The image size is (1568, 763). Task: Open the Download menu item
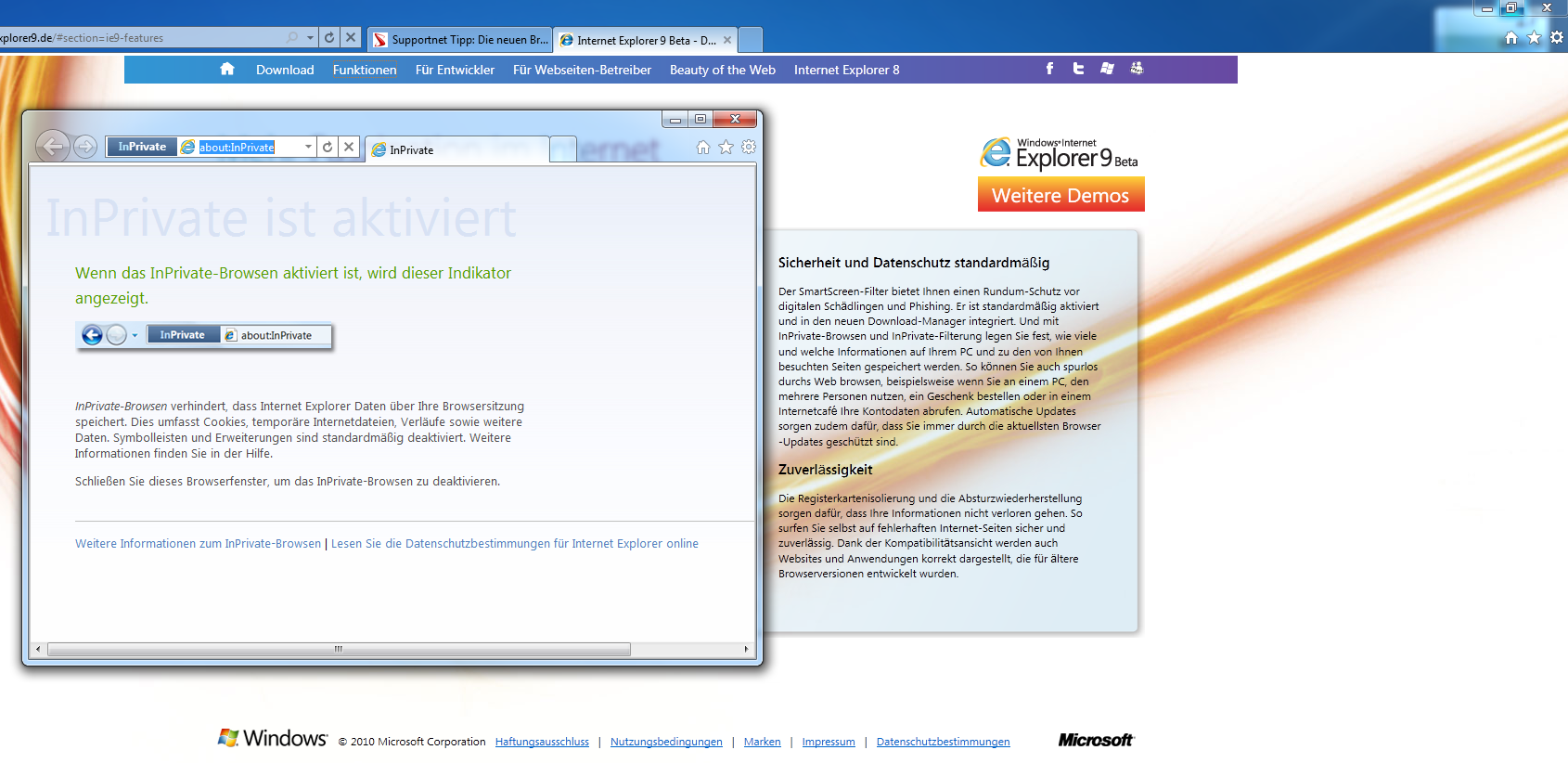pyautogui.click(x=285, y=70)
